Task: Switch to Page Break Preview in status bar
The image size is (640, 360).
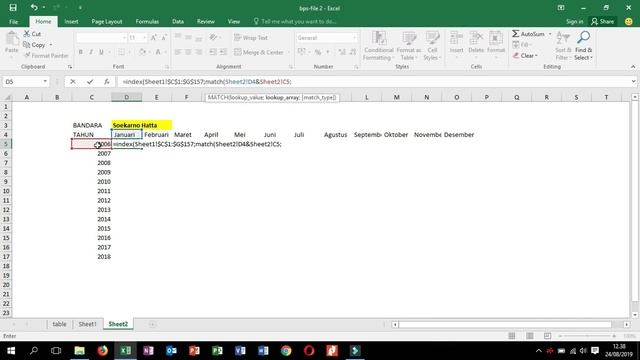Action: point(547,336)
